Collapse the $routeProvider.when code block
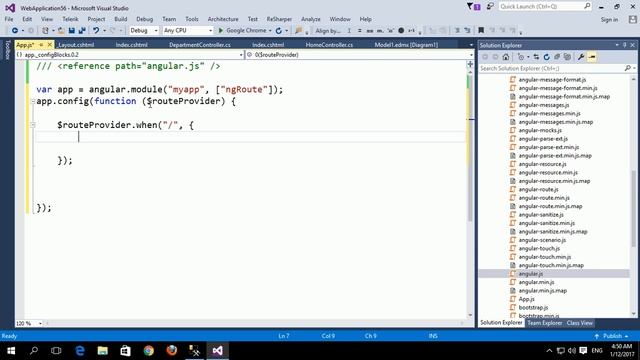 tap(33, 125)
